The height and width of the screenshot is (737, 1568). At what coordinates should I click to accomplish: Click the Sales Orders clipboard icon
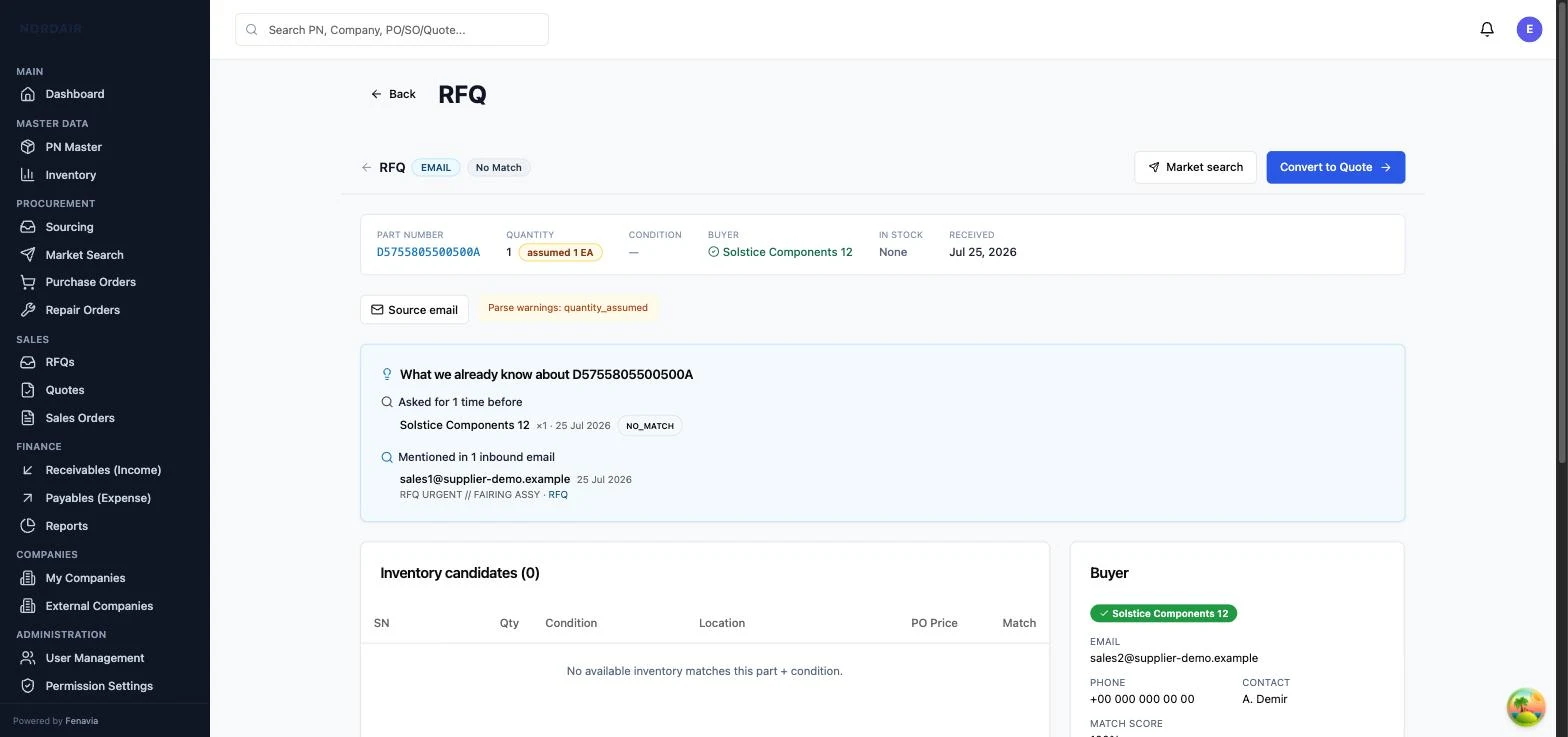(28, 418)
